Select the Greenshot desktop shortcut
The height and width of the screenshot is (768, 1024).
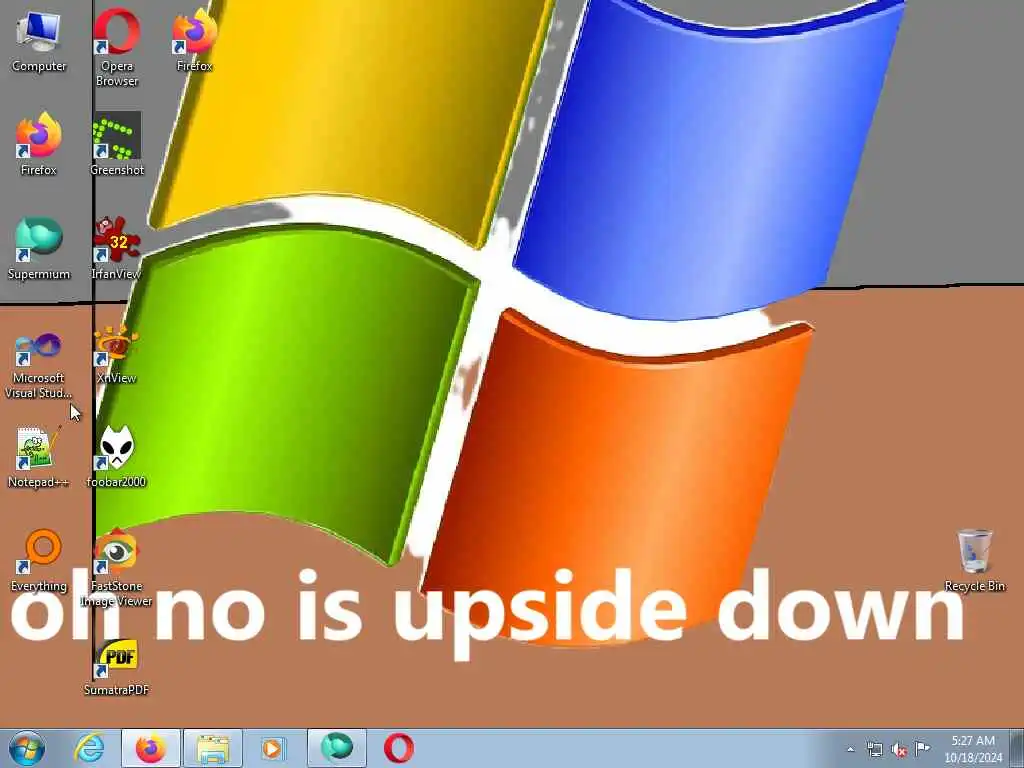pos(117,145)
